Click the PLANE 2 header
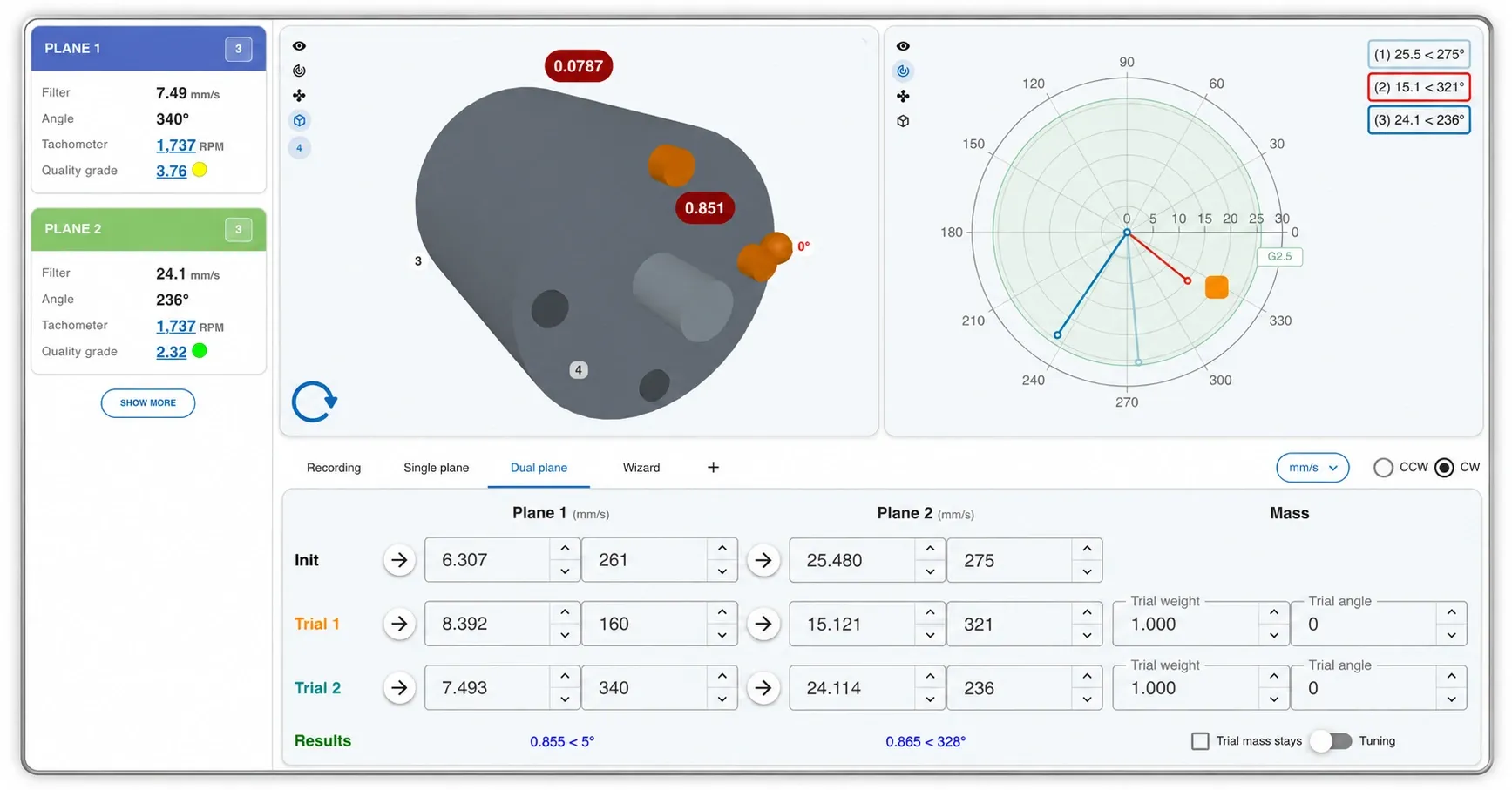Image resolution: width=1512 pixels, height=790 pixels. point(148,229)
